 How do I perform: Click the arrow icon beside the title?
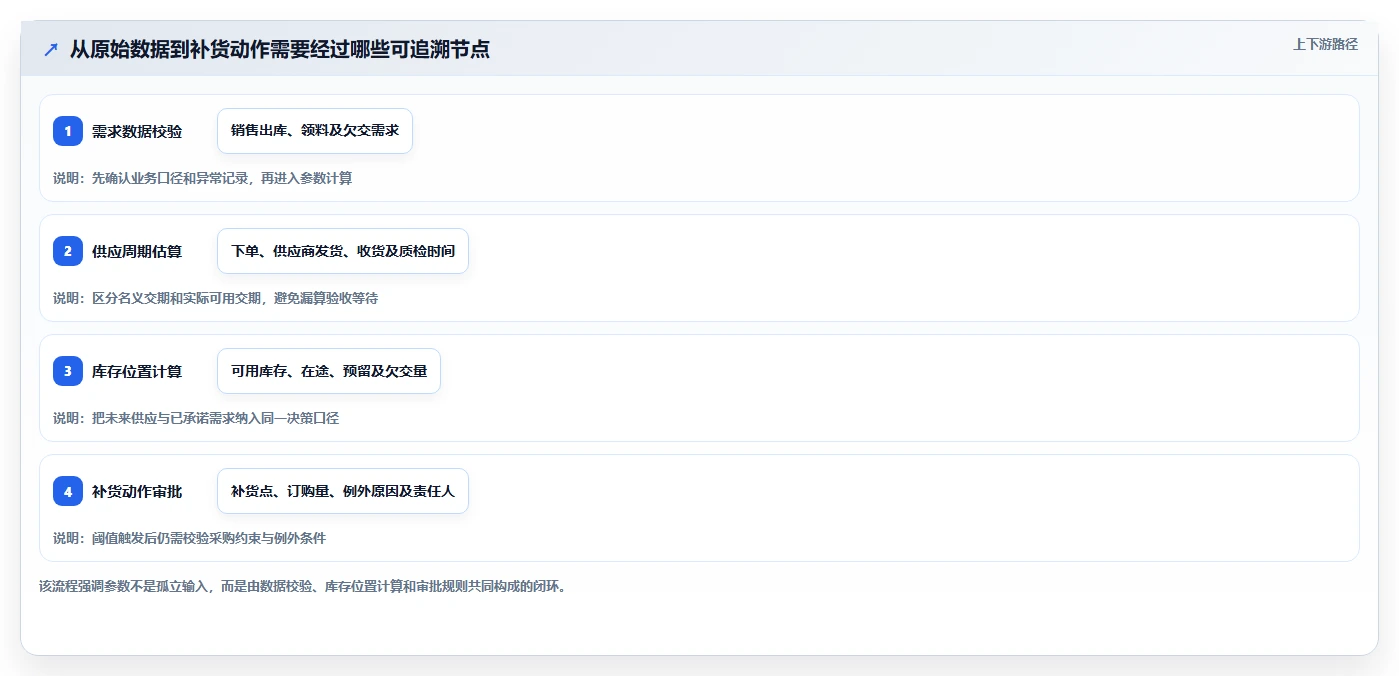click(x=51, y=49)
